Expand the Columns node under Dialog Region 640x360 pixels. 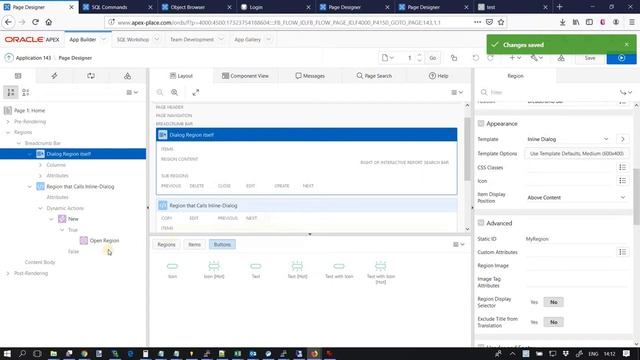pos(40,165)
